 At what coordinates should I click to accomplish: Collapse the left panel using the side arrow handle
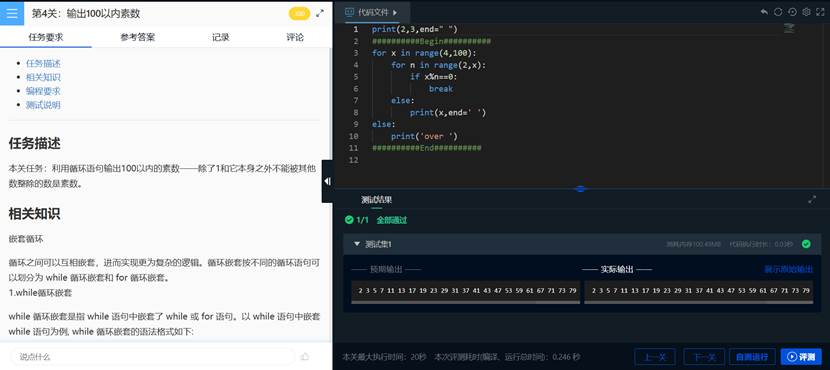click(x=327, y=182)
